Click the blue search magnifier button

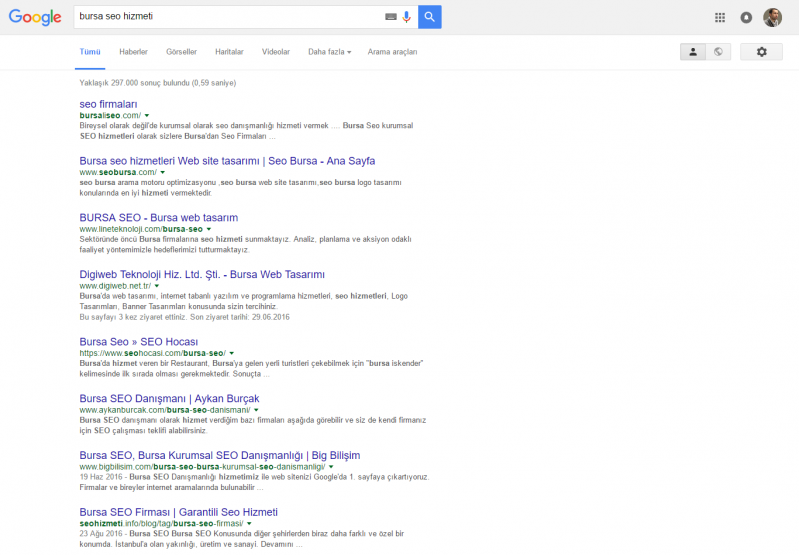(430, 17)
